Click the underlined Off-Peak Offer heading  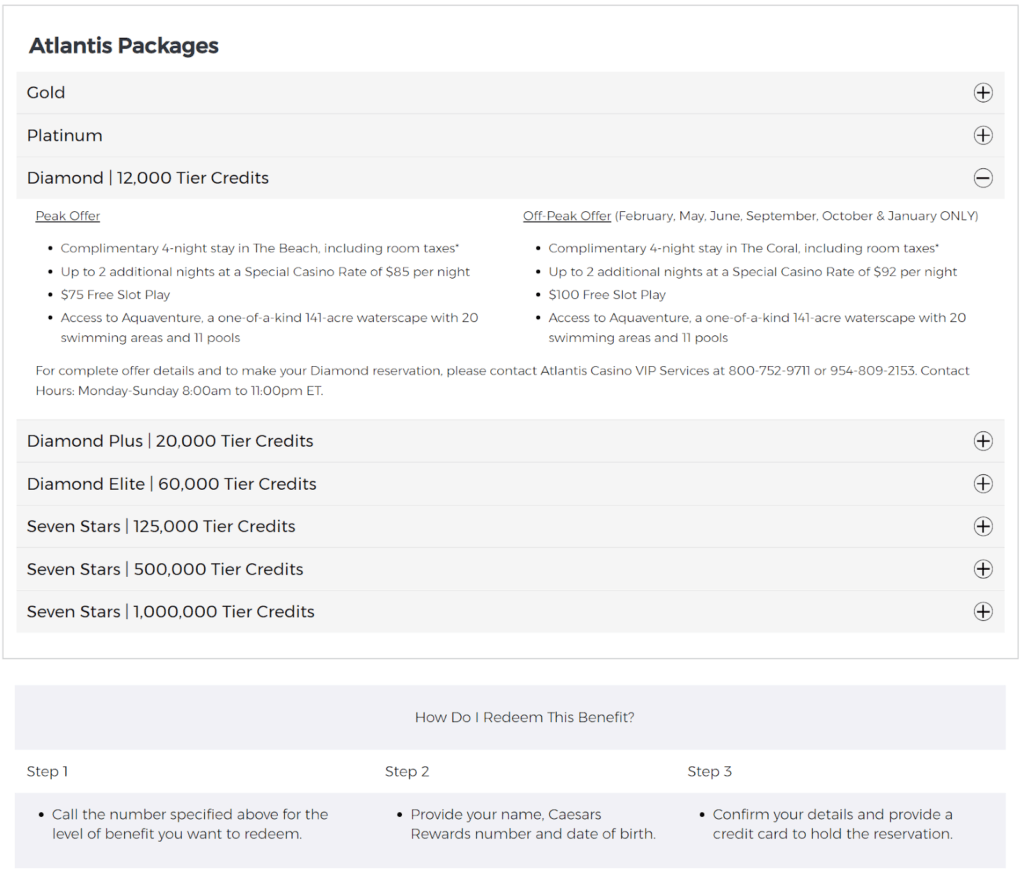(566, 215)
